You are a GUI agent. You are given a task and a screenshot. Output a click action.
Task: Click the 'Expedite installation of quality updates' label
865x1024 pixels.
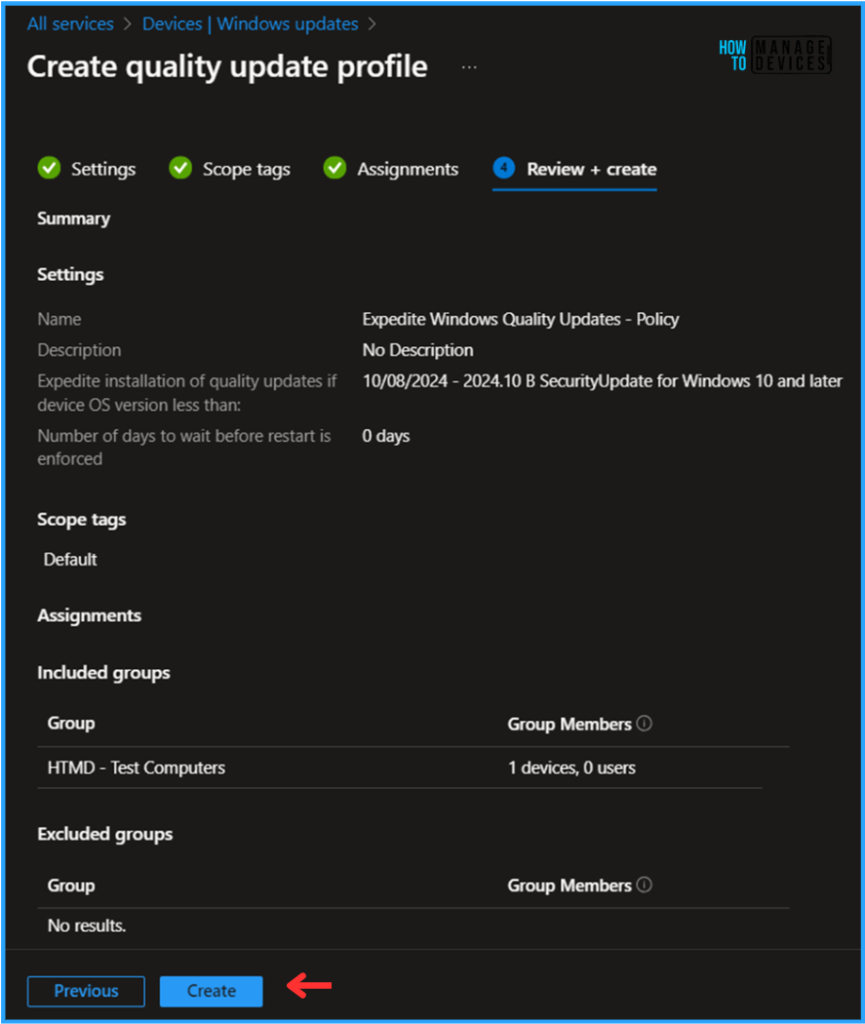coord(187,392)
